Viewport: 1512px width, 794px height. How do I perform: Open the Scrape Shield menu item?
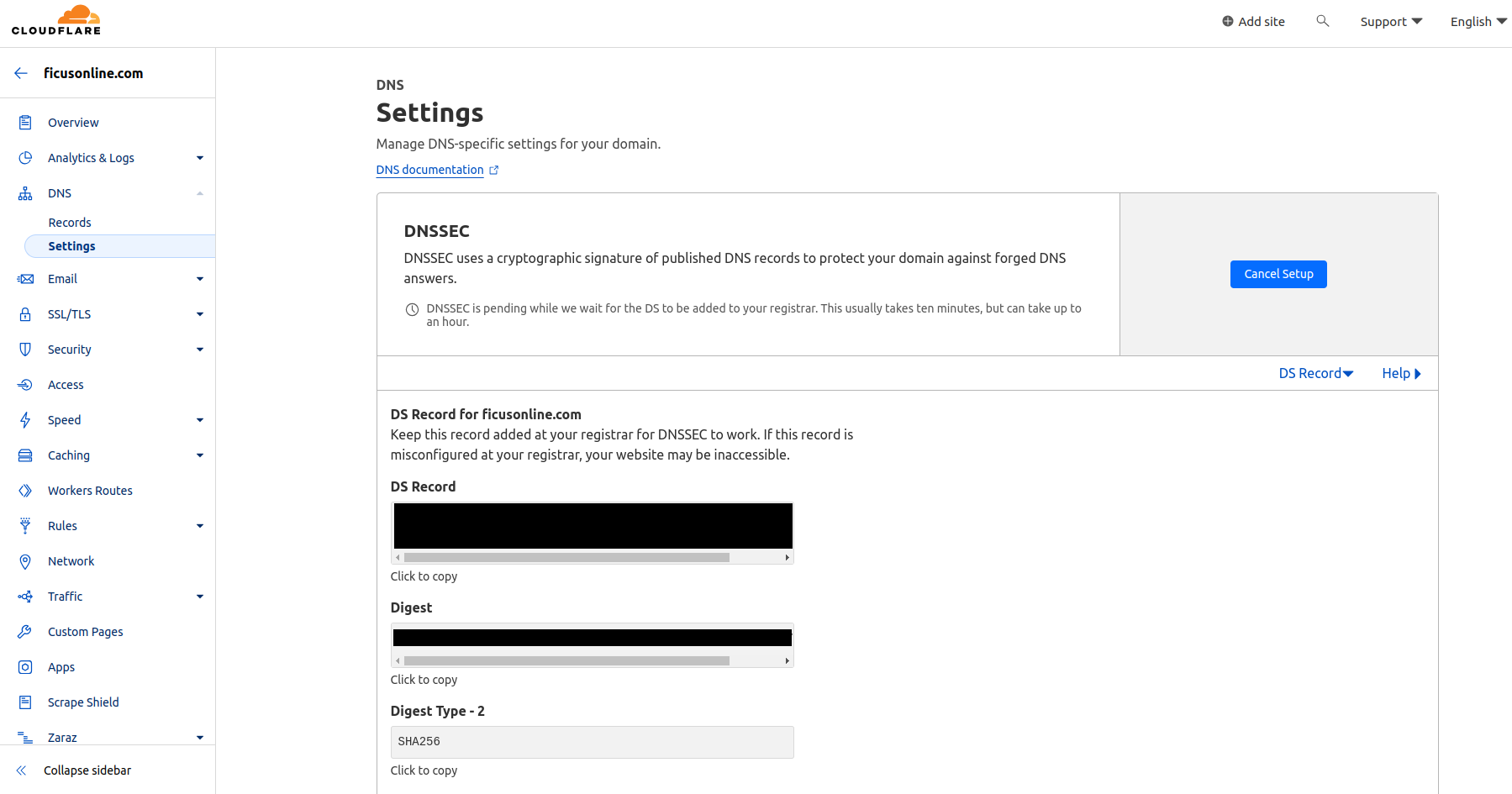click(x=83, y=702)
